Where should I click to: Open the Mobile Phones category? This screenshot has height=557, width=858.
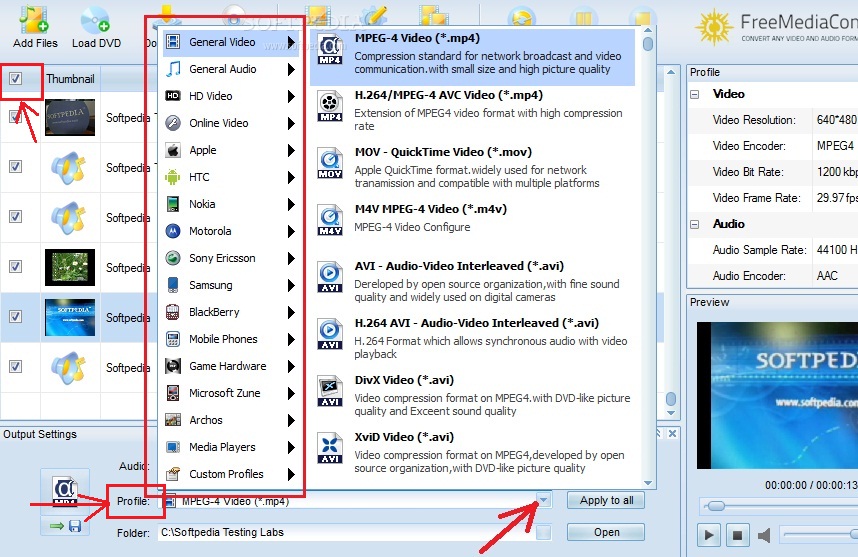[231, 339]
